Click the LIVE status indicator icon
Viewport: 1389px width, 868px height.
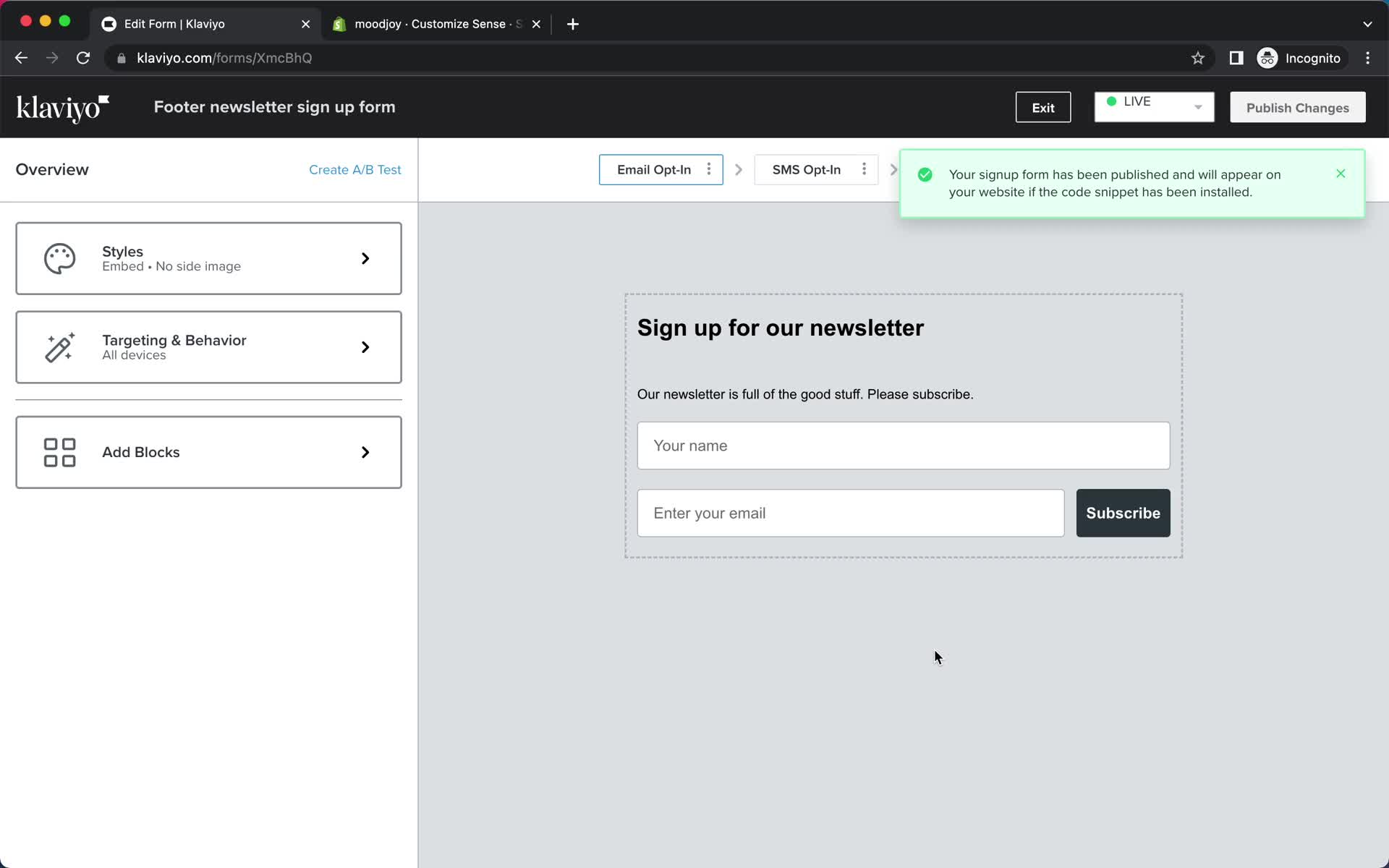[x=1113, y=101]
